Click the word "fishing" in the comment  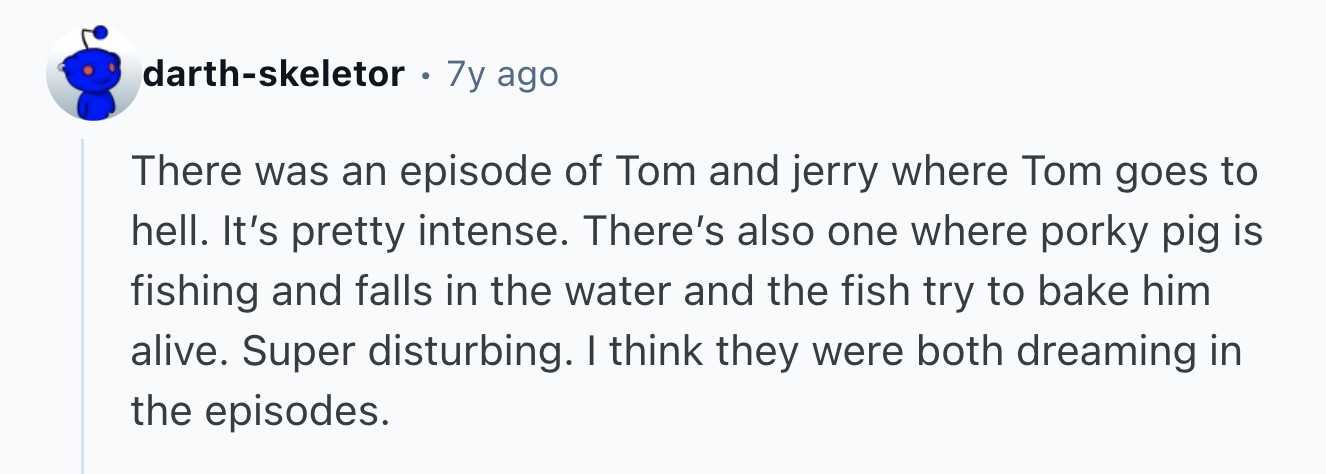[189, 292]
